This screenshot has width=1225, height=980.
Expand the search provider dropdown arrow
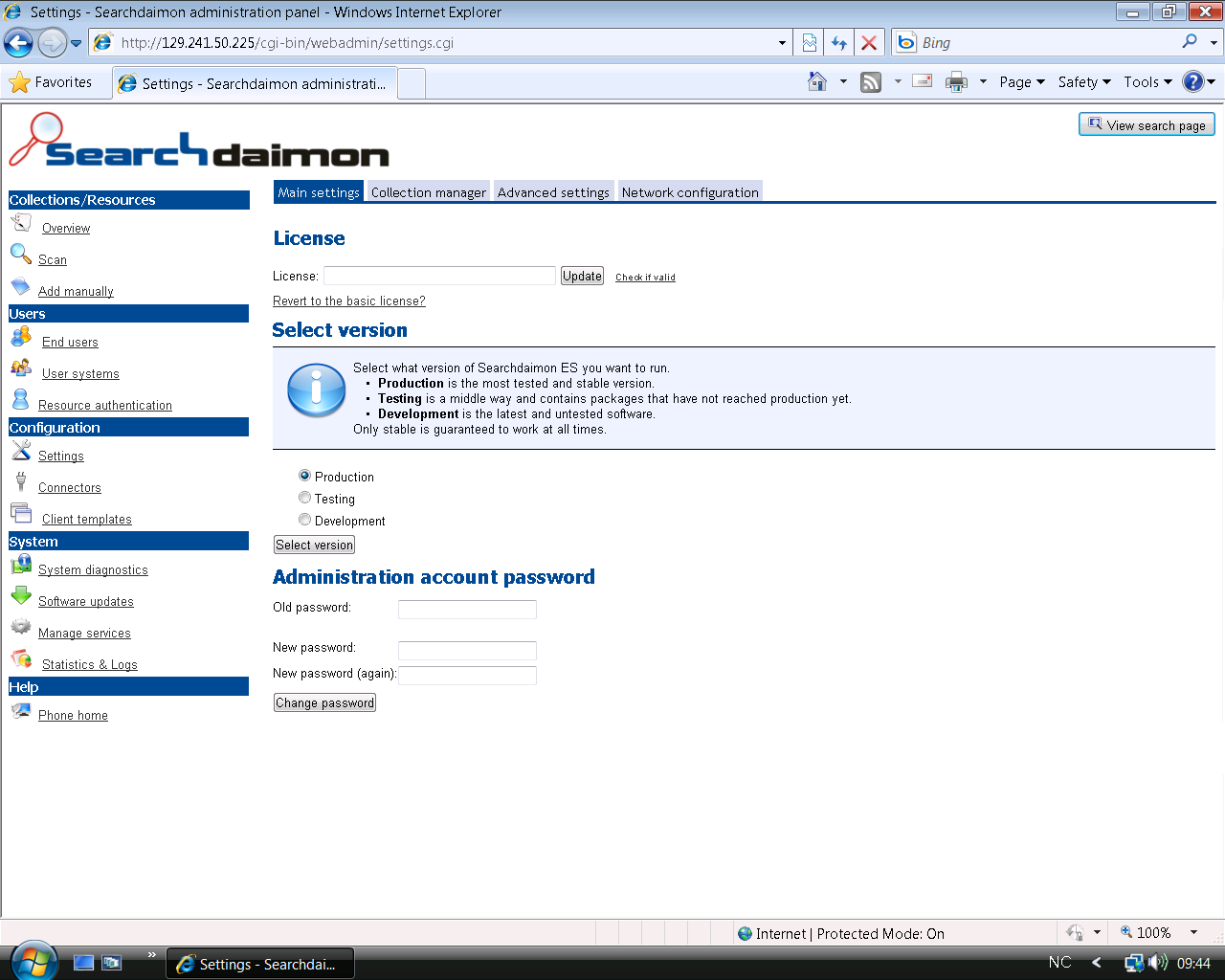click(1214, 43)
